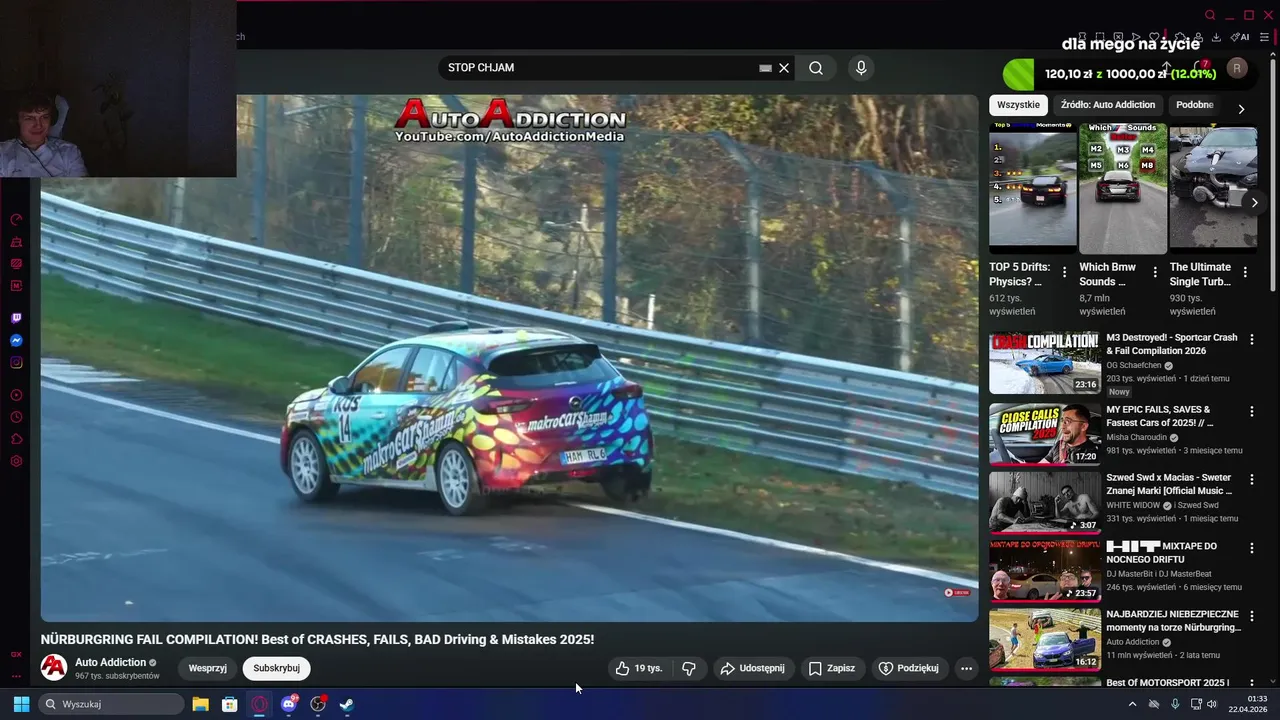The image size is (1280, 720).
Task: Open File Explorer from taskbar
Action: point(200,704)
